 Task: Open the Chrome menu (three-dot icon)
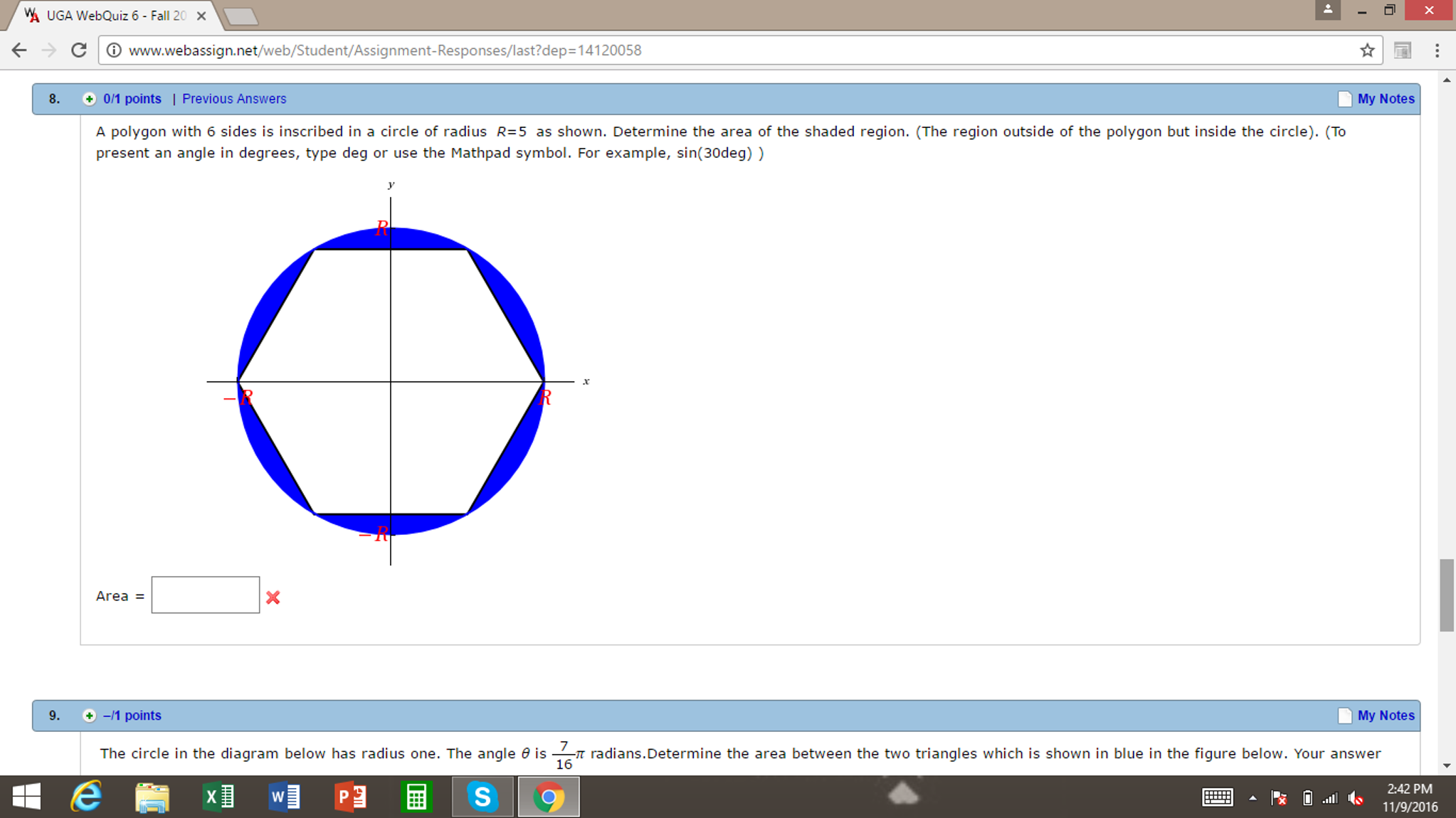pos(1436,50)
